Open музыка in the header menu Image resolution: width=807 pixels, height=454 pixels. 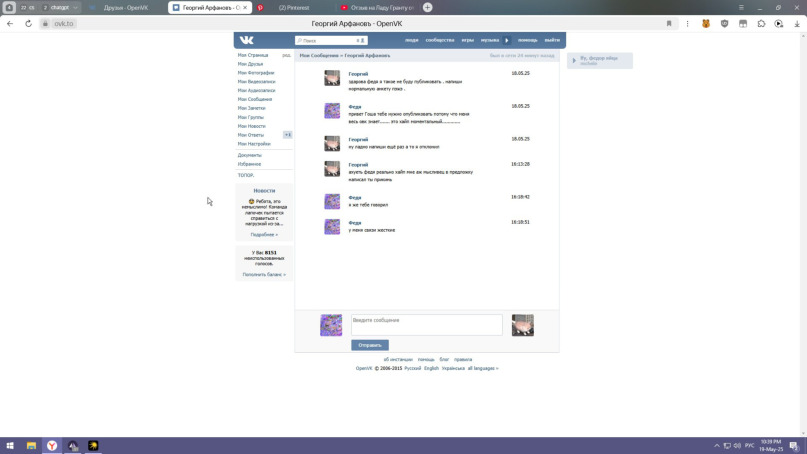pos(489,40)
